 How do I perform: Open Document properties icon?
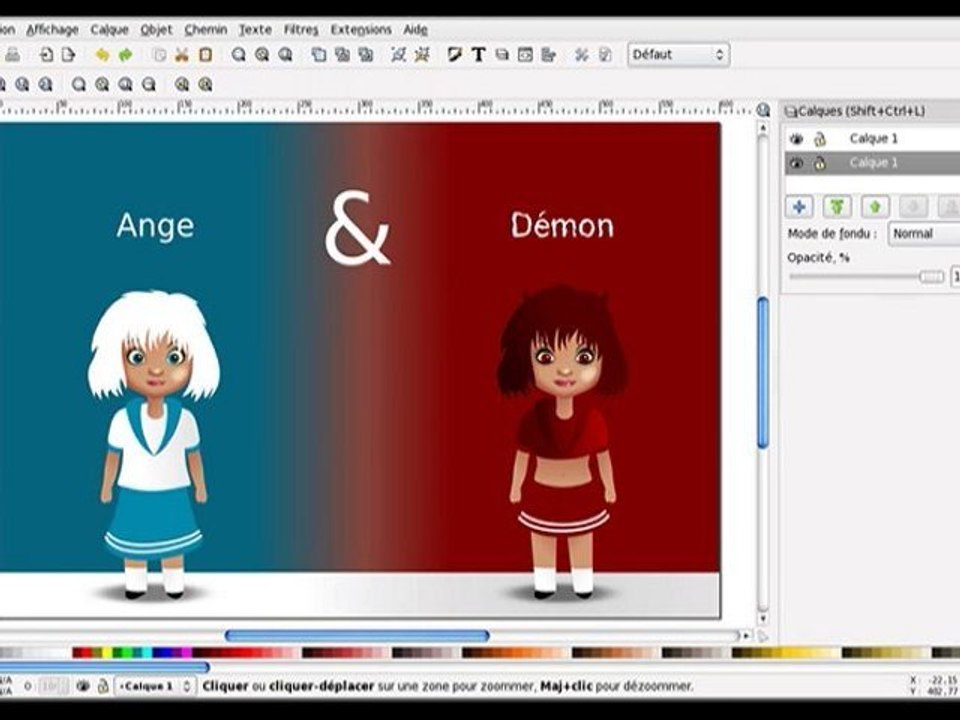coord(605,55)
